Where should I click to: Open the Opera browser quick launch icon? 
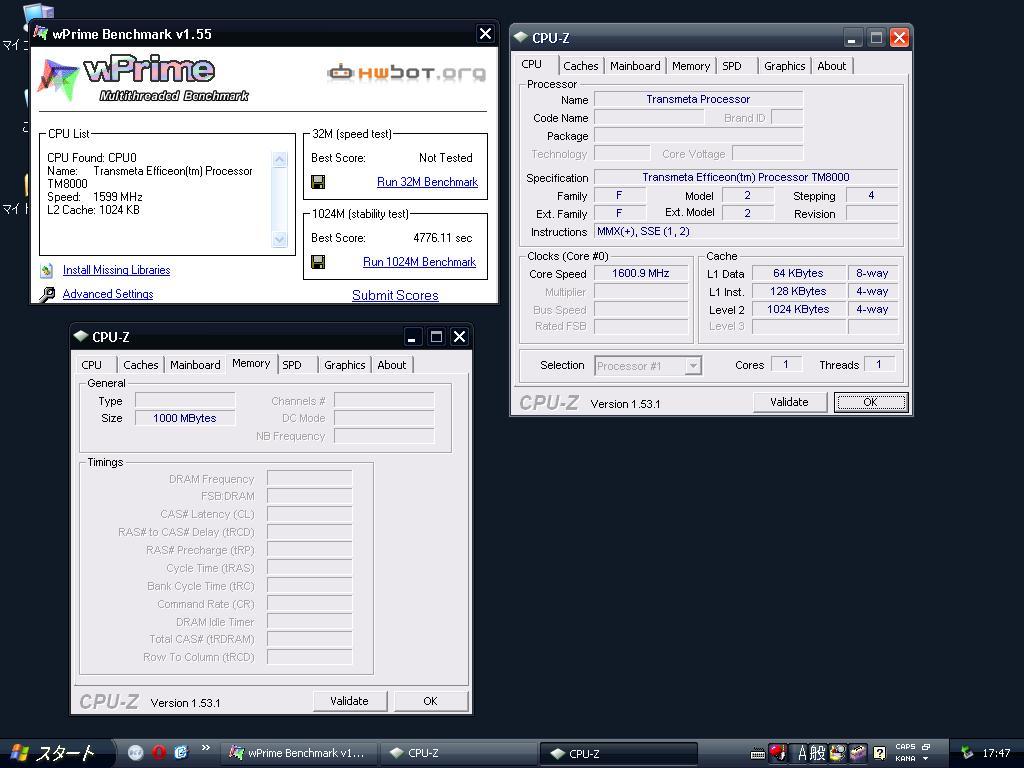[159, 752]
